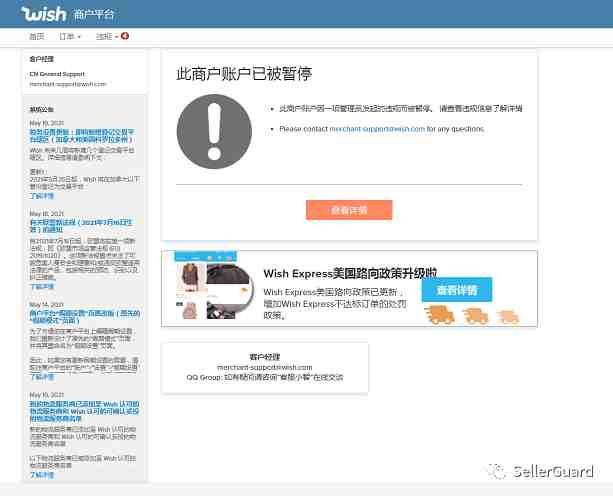
Task: Click the red notification badge showing 4
Action: point(125,36)
